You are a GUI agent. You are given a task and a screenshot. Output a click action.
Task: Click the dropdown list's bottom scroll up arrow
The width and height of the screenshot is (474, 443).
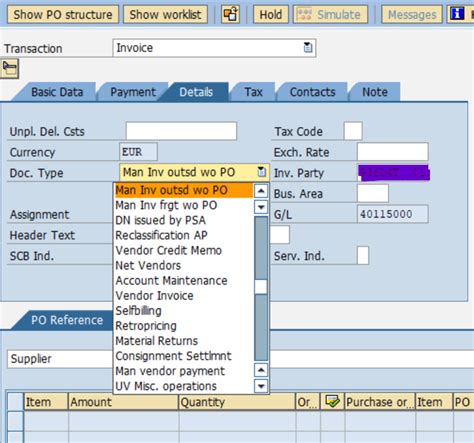pyautogui.click(x=261, y=370)
